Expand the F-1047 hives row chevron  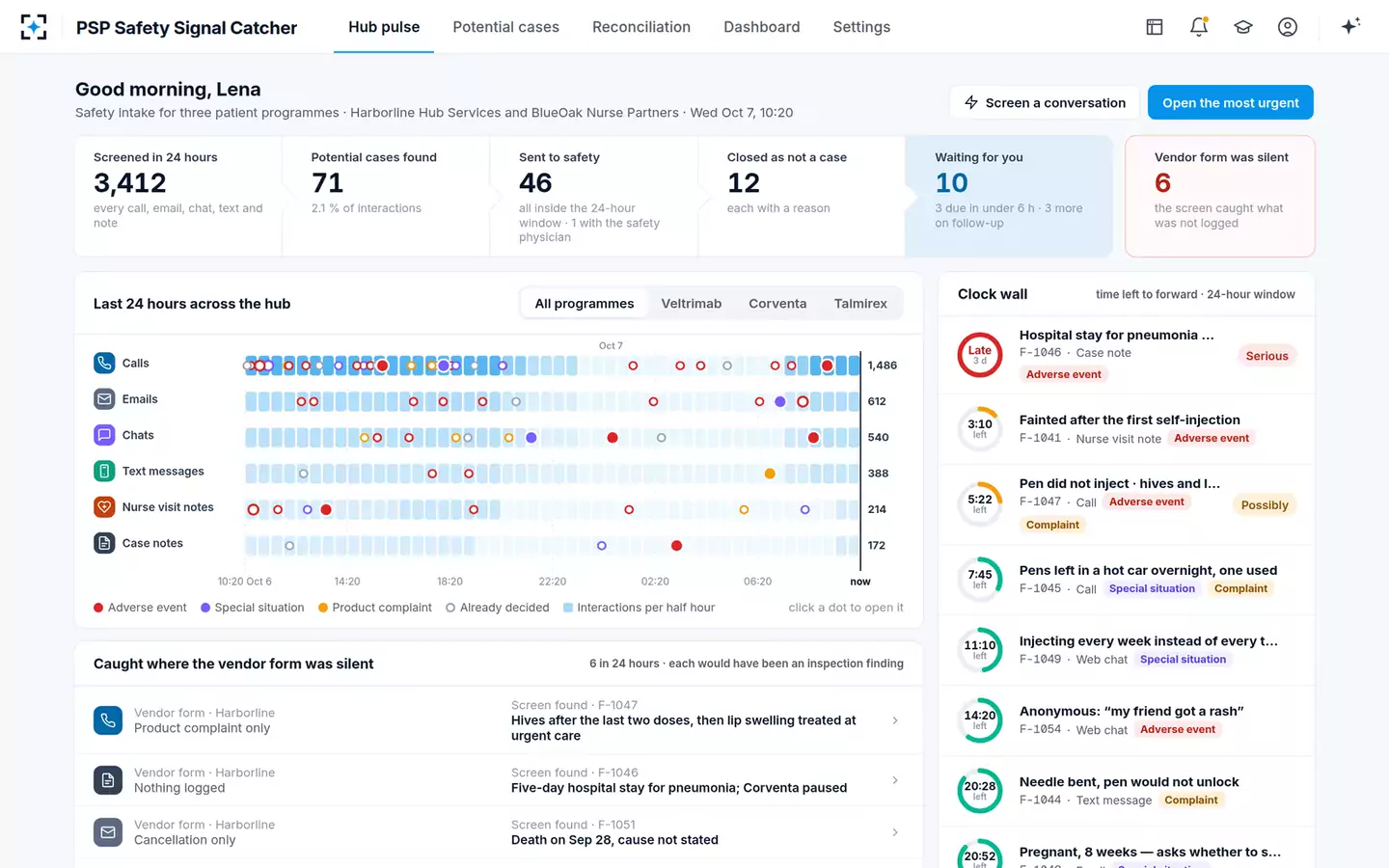[895, 720]
